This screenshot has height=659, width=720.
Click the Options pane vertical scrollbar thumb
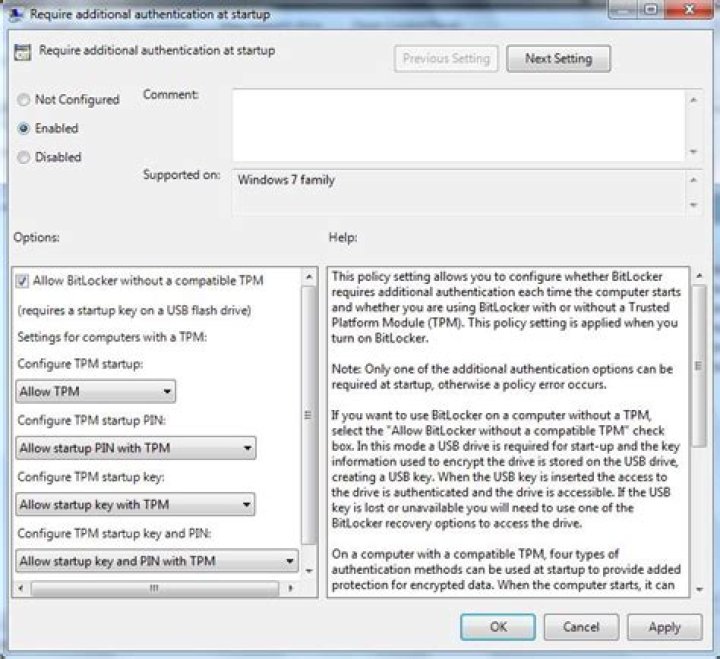coord(309,415)
